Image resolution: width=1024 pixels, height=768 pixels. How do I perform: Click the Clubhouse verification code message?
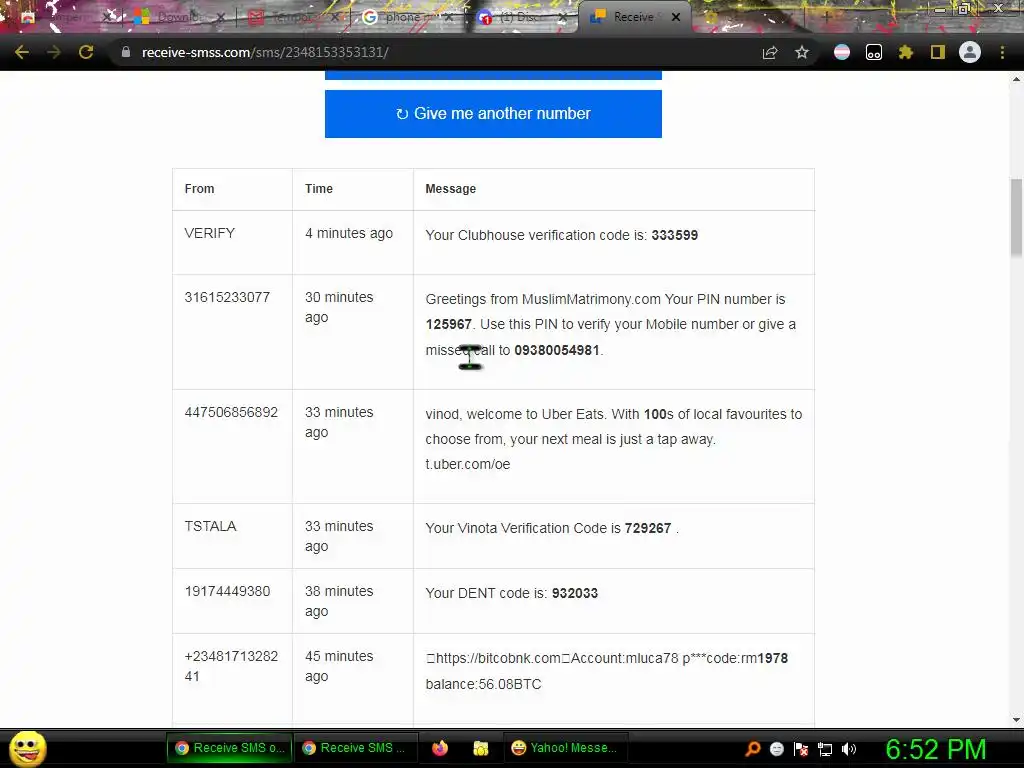point(562,235)
